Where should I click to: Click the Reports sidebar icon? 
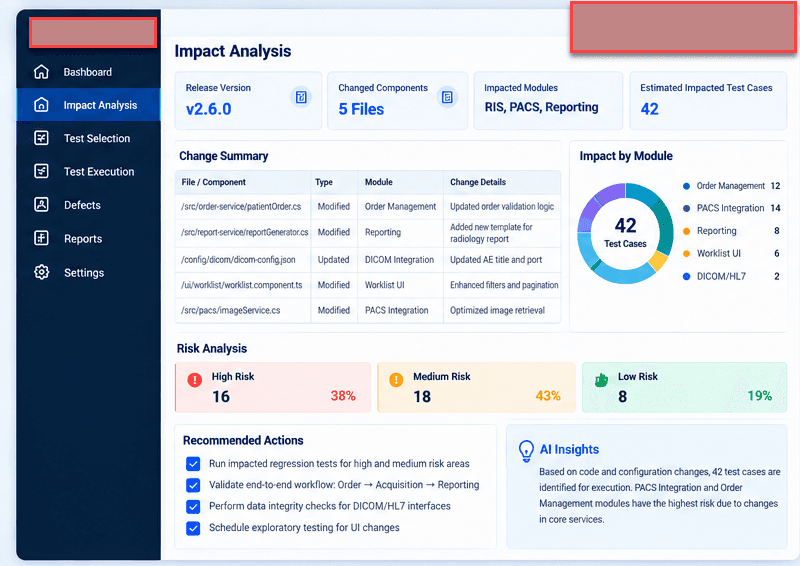point(41,238)
